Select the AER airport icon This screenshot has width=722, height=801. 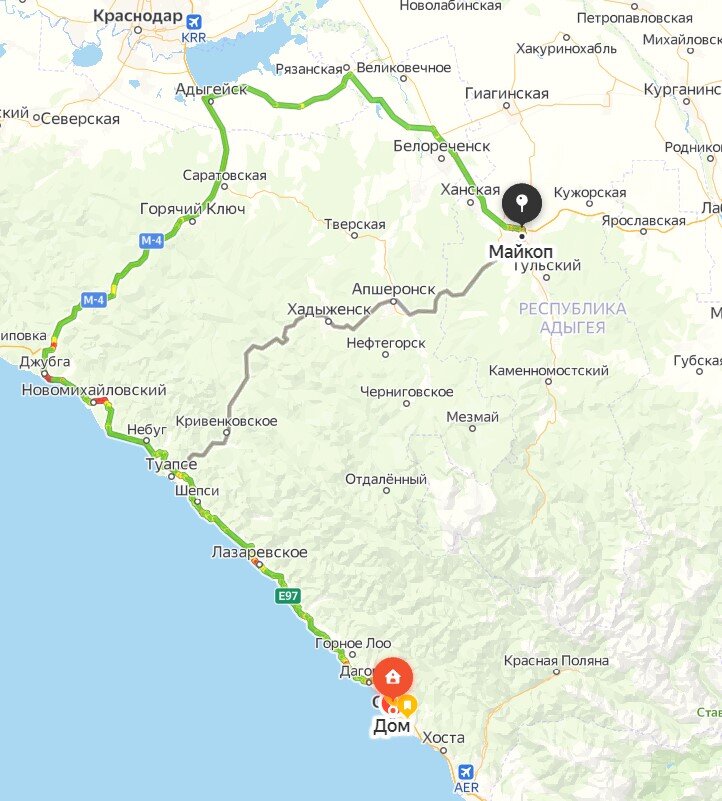465,771
